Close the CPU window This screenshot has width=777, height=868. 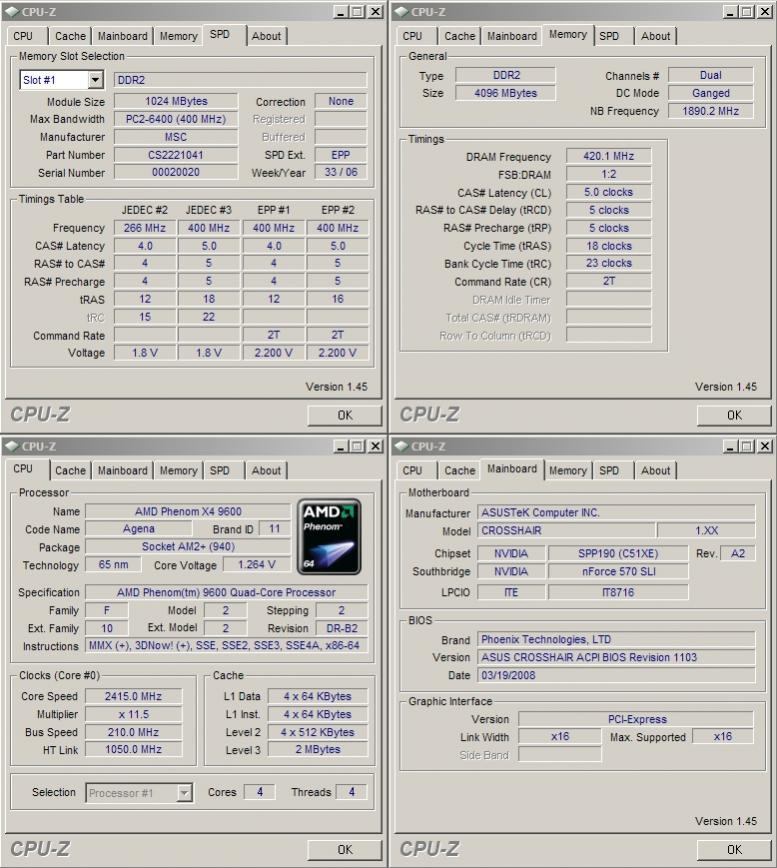point(375,446)
